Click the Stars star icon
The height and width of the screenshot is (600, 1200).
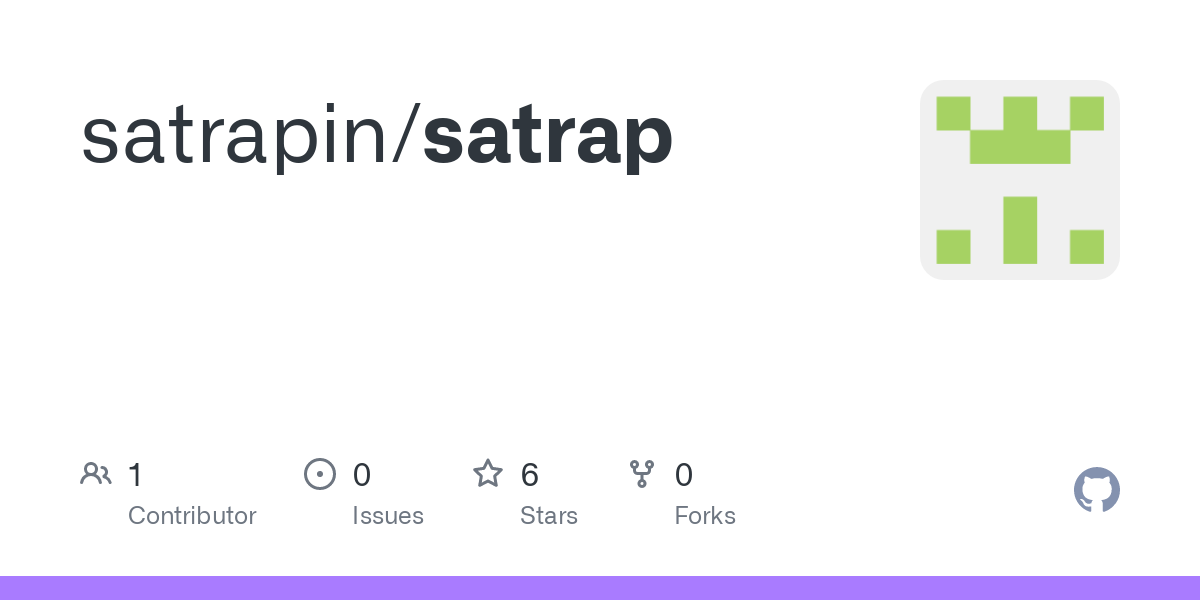(x=488, y=473)
